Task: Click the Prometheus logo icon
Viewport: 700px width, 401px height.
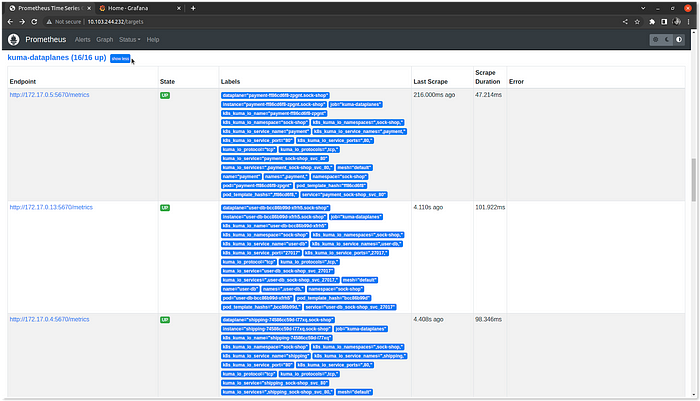Action: [13, 39]
